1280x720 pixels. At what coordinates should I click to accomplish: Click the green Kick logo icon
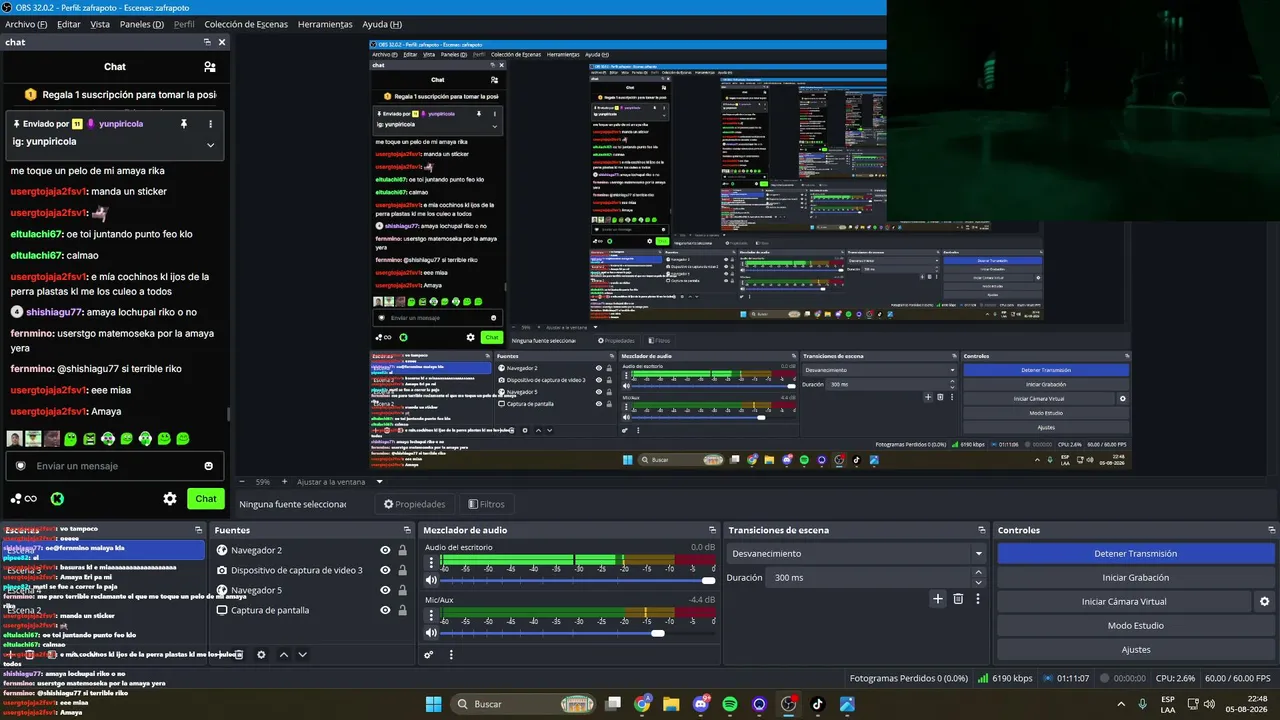58,498
